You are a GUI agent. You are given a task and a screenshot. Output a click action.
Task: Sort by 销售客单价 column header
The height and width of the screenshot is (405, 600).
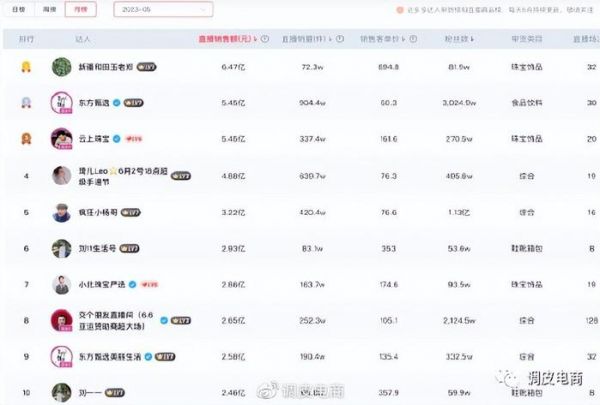379,40
